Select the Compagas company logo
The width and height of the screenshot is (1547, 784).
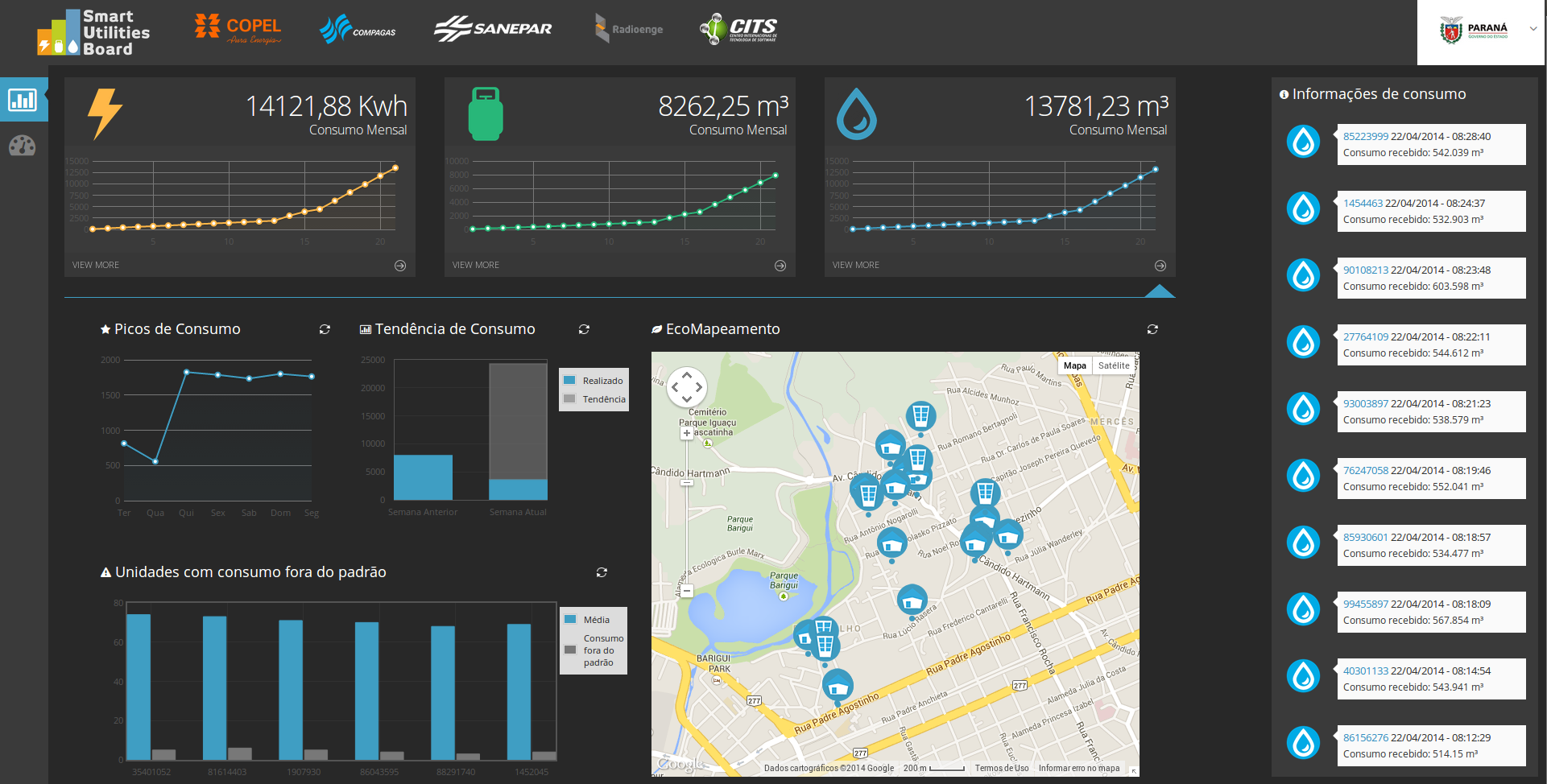coord(358,30)
